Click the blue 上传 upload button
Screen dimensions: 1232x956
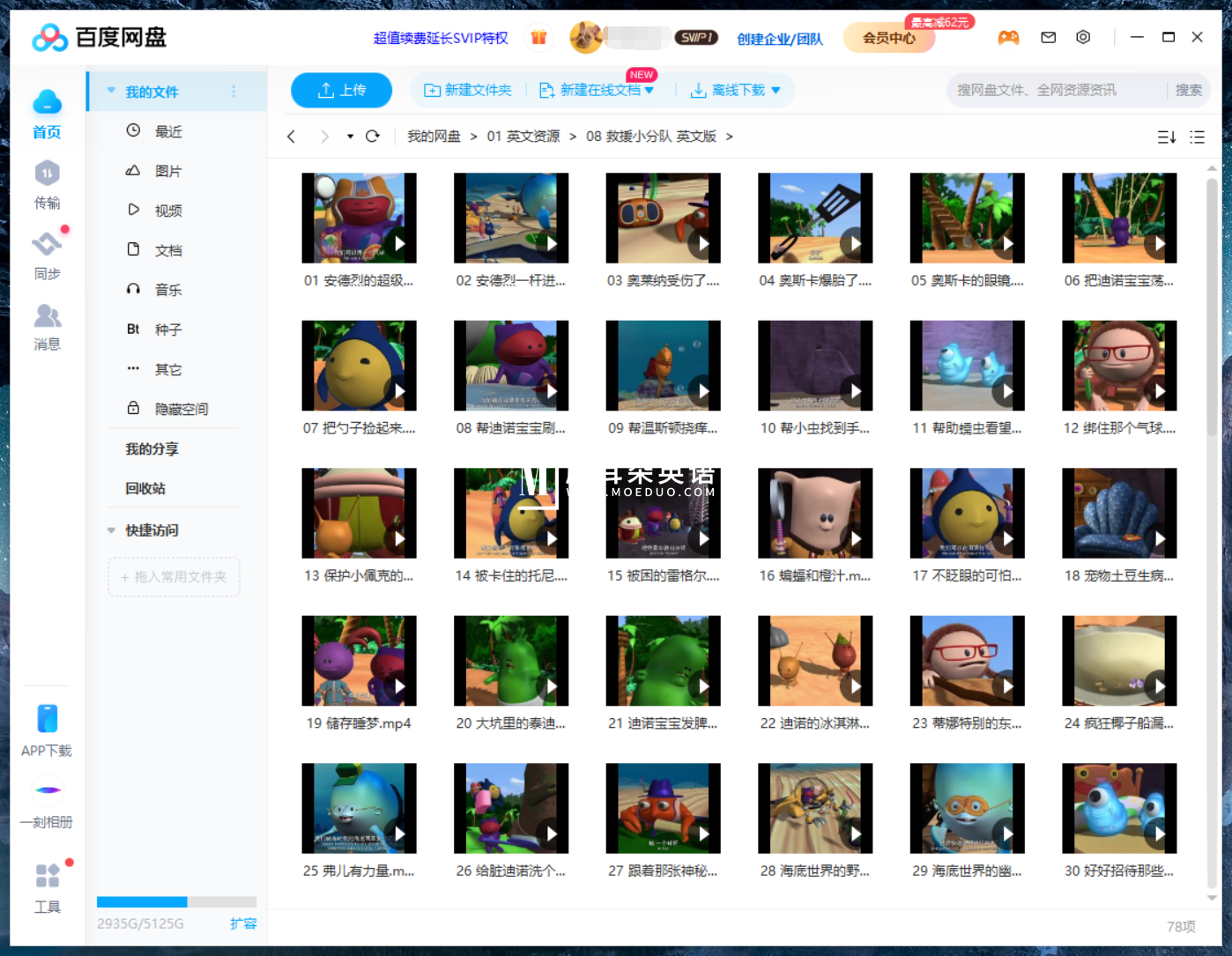click(341, 90)
